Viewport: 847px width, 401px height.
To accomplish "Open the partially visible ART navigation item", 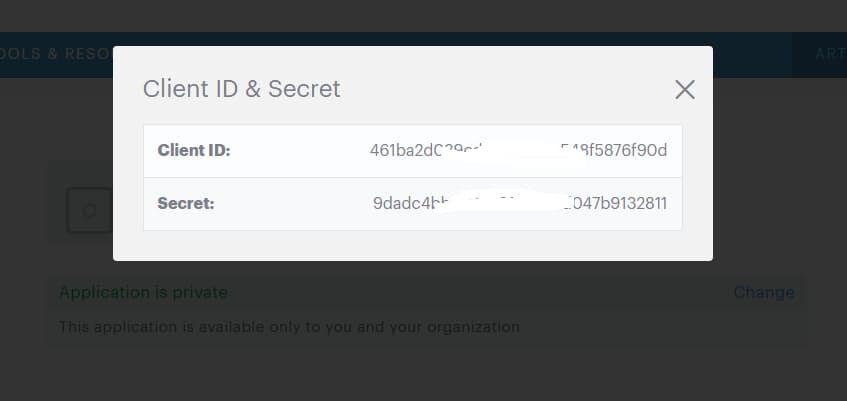I will coord(829,54).
